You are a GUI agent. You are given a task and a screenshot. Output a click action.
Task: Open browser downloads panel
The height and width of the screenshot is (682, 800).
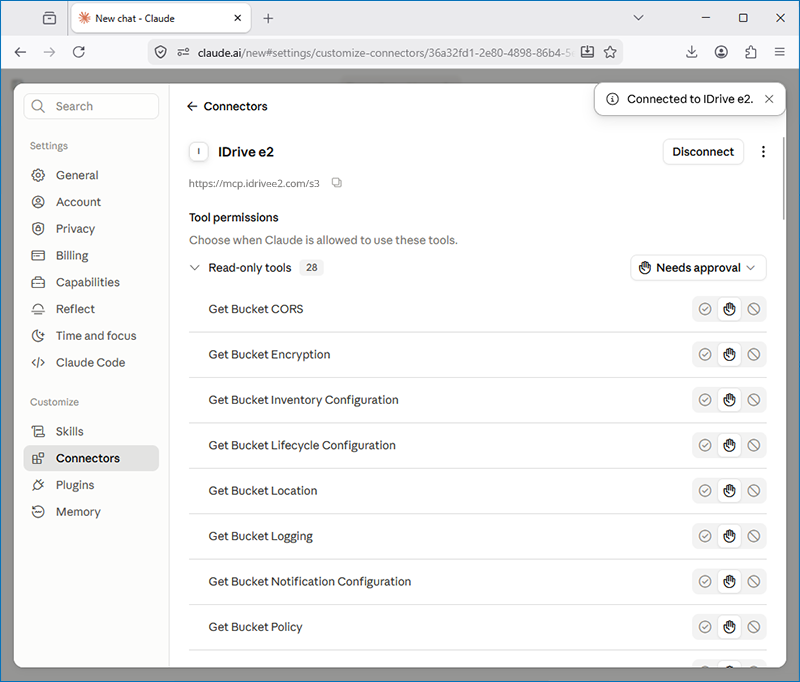pos(691,52)
